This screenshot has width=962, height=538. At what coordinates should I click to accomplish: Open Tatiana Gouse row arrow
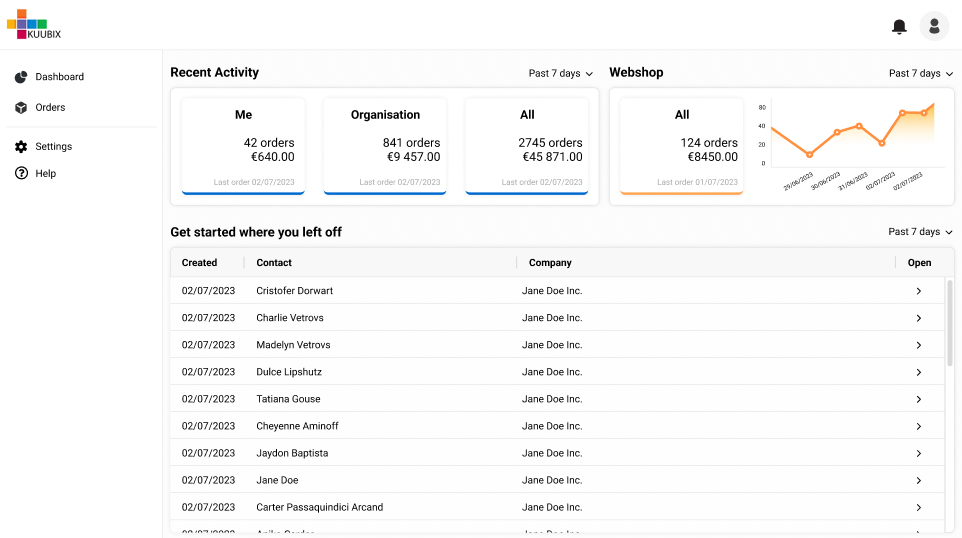918,399
